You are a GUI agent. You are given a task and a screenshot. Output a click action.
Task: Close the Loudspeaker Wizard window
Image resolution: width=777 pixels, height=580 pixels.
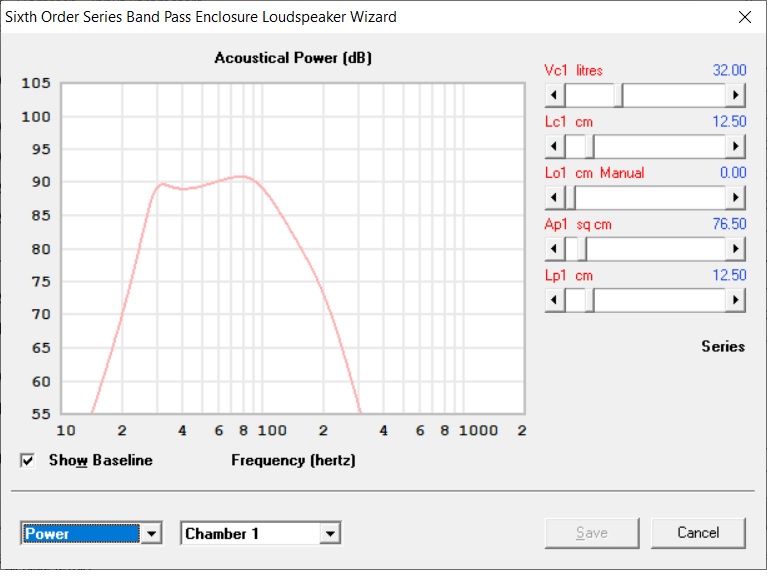745,17
